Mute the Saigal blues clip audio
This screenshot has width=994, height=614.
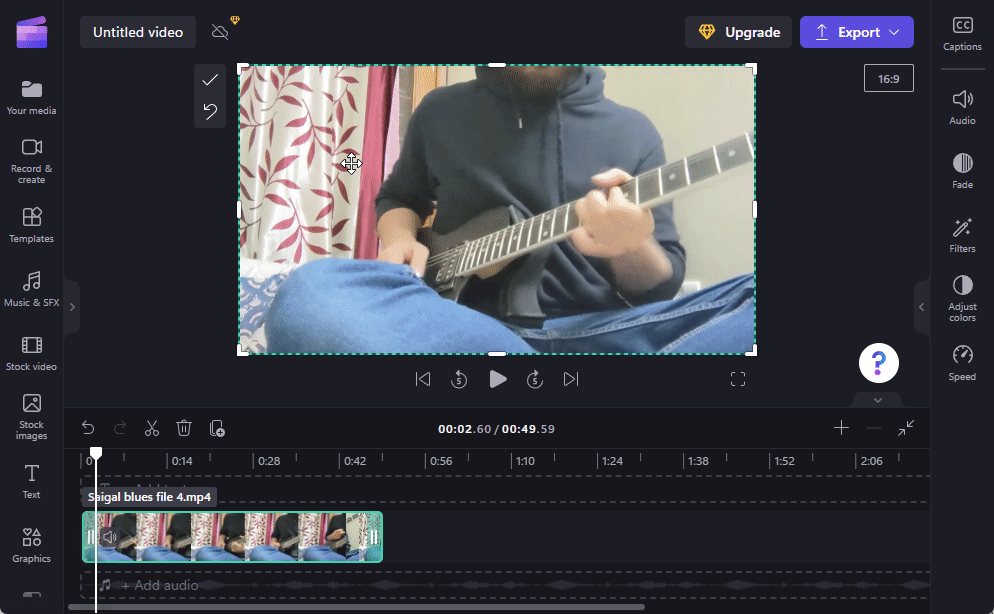point(110,537)
